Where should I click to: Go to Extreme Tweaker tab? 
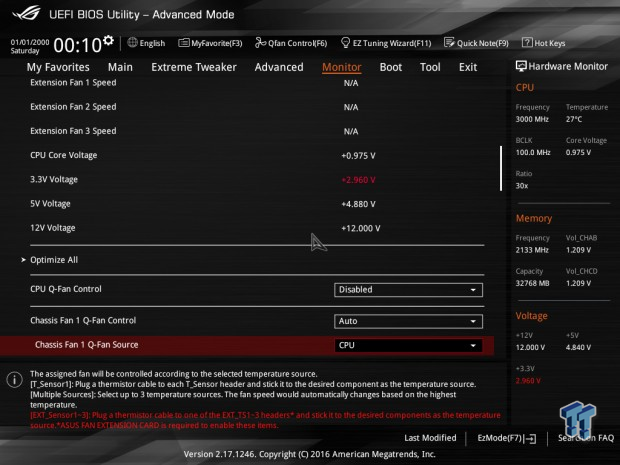pos(194,67)
